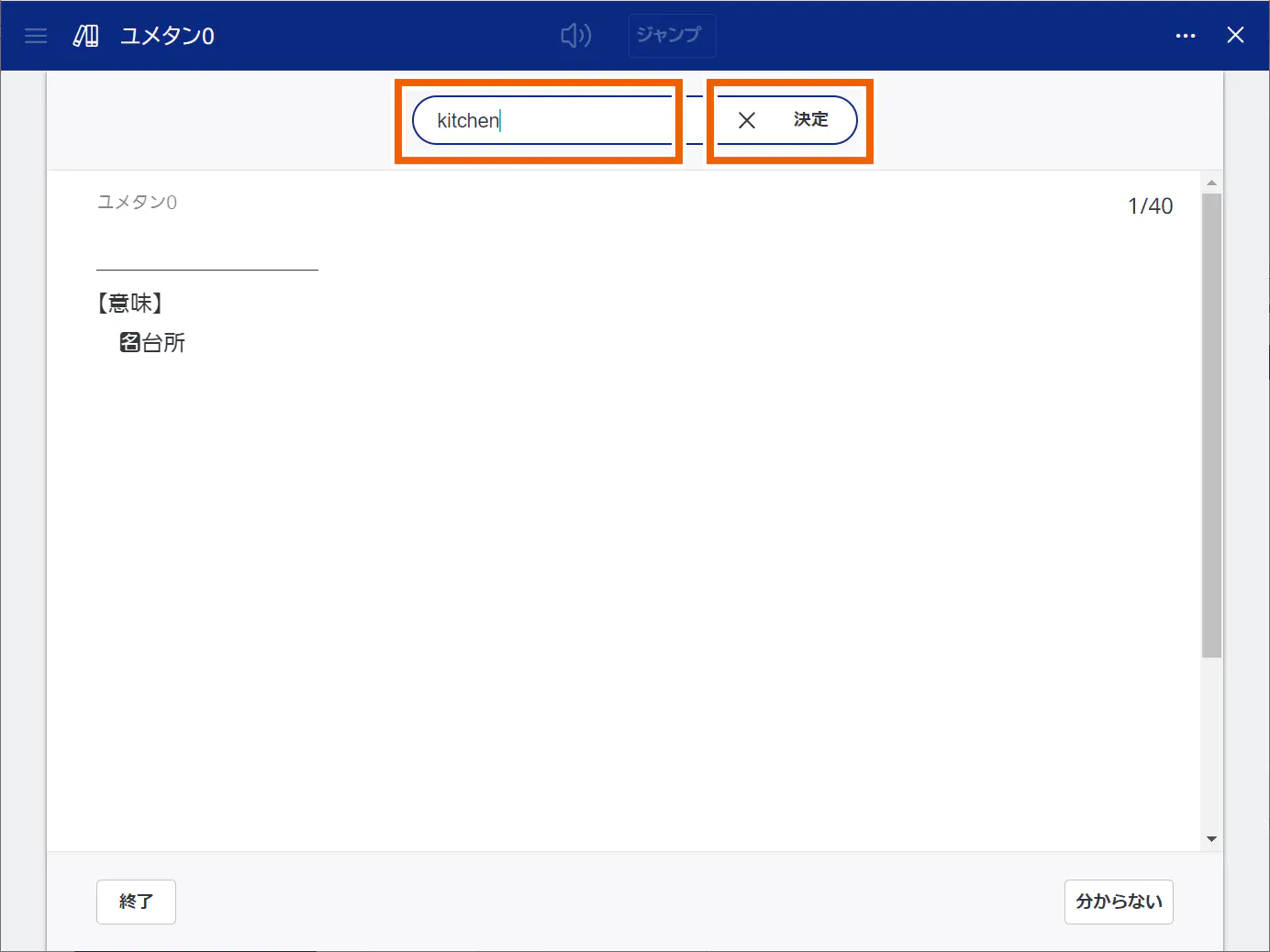Viewport: 1270px width, 952px height.
Task: Click the ユメタン0 title in the header
Action: [x=168, y=36]
